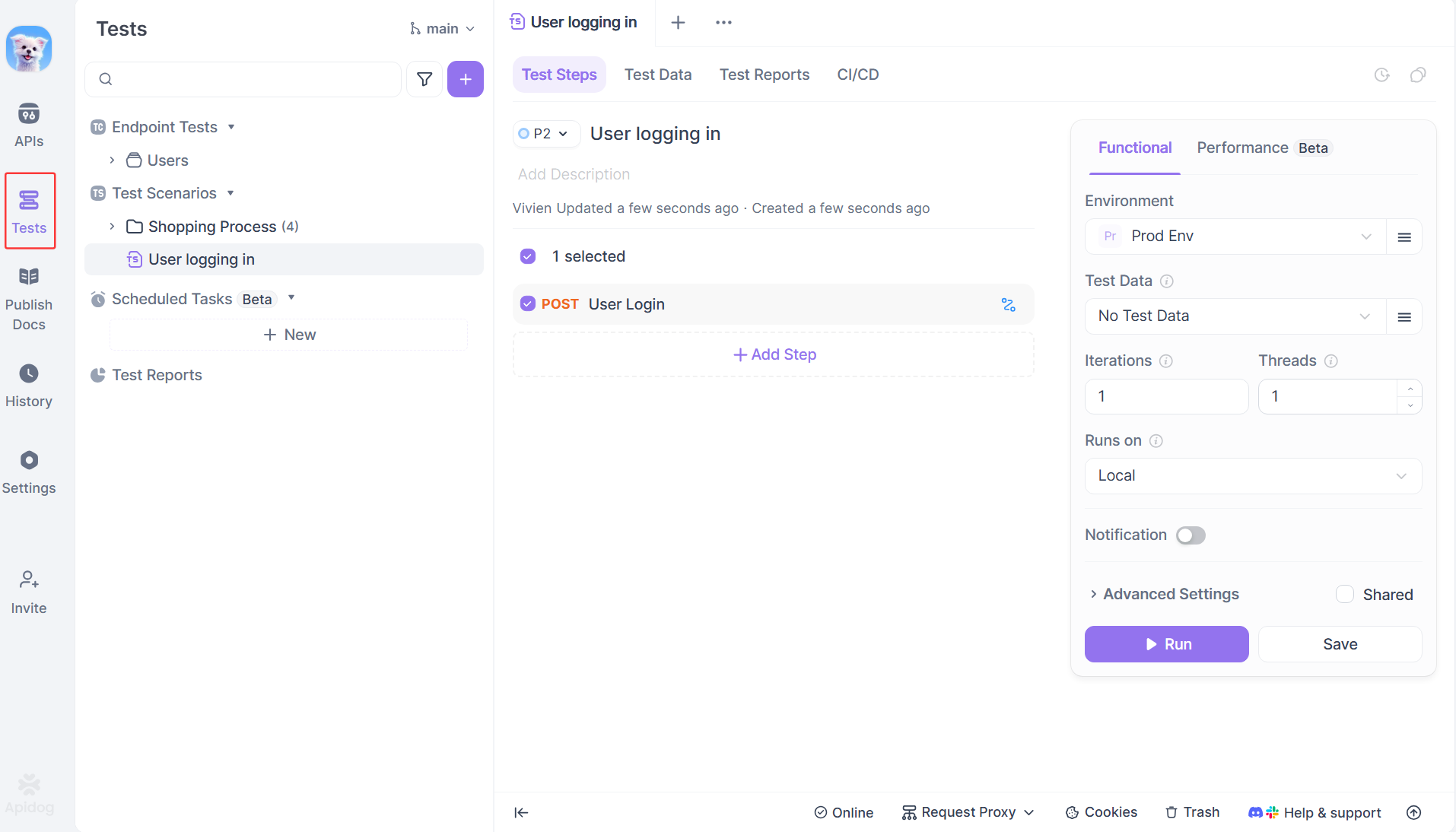View run history via the clock icon
The width and height of the screenshot is (1456, 832).
pos(1382,75)
